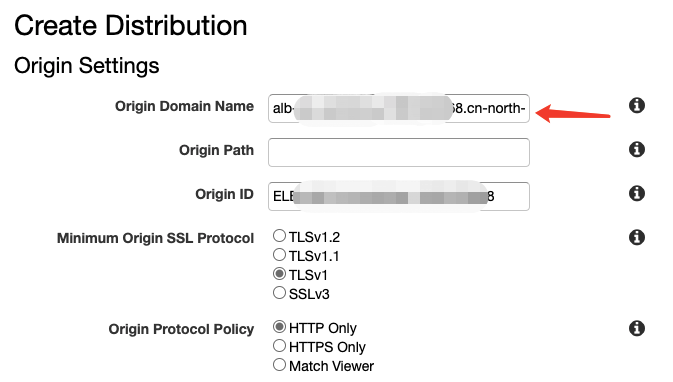Open info icon for Origin Domain Name

[x=637, y=105]
